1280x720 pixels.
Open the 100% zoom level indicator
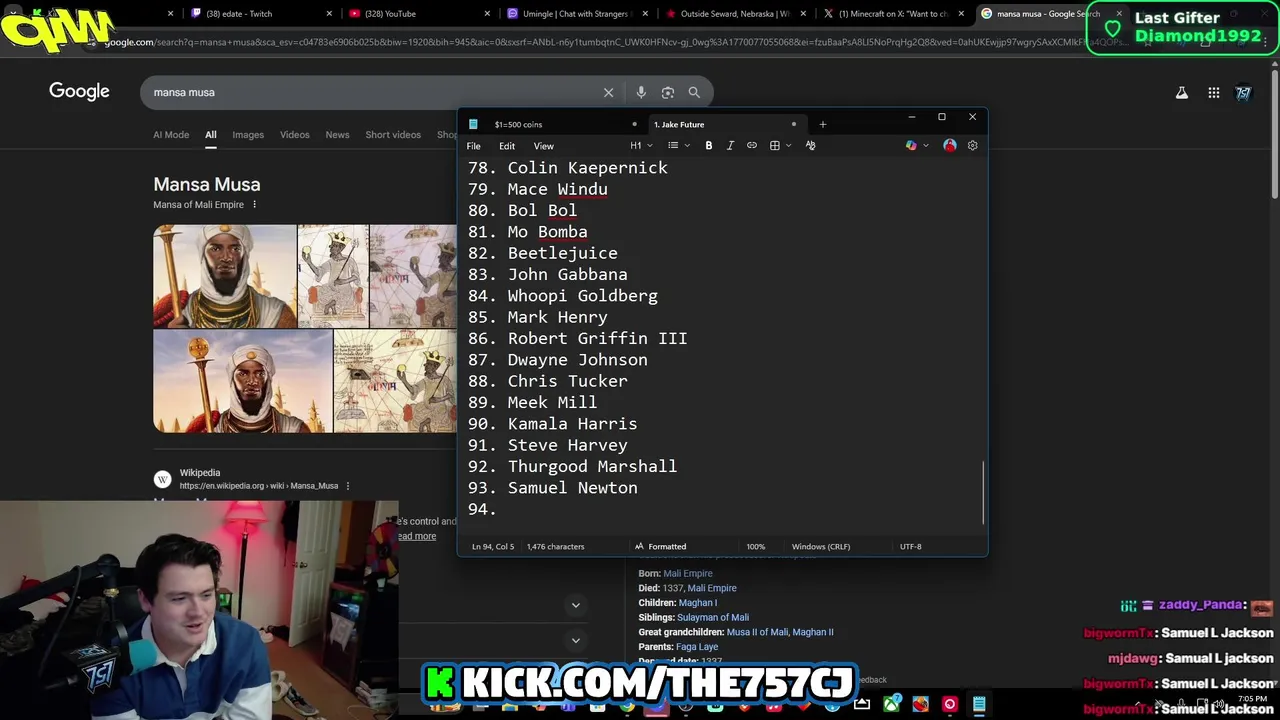coord(756,547)
